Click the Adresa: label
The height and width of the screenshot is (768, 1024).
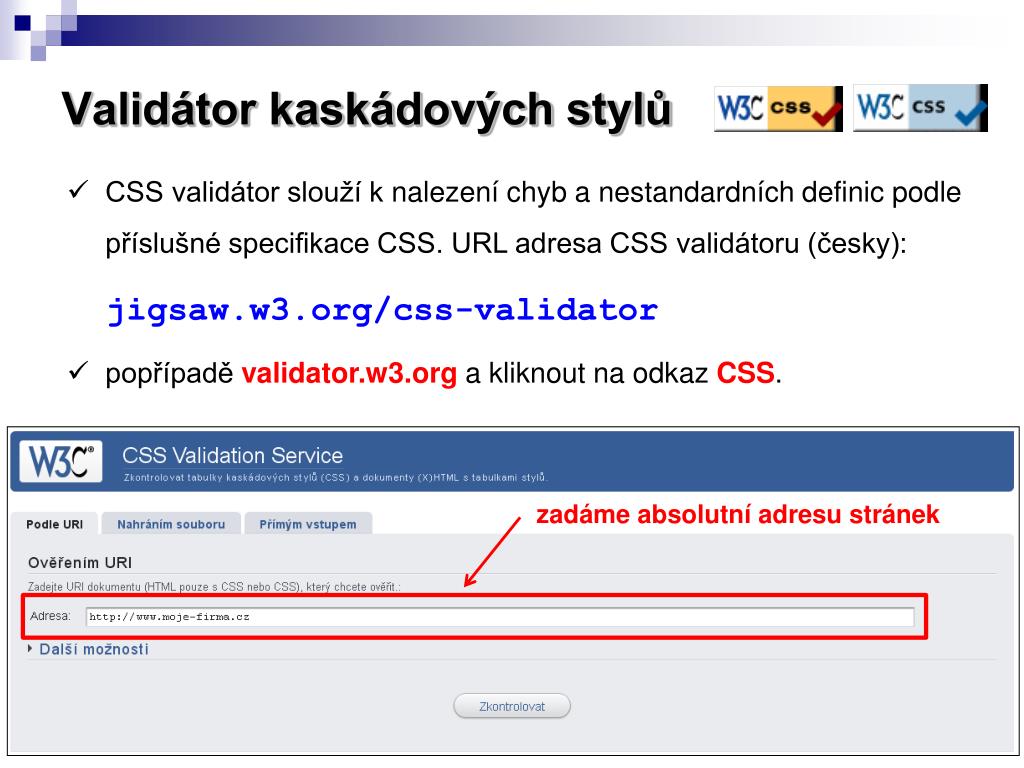(50, 616)
